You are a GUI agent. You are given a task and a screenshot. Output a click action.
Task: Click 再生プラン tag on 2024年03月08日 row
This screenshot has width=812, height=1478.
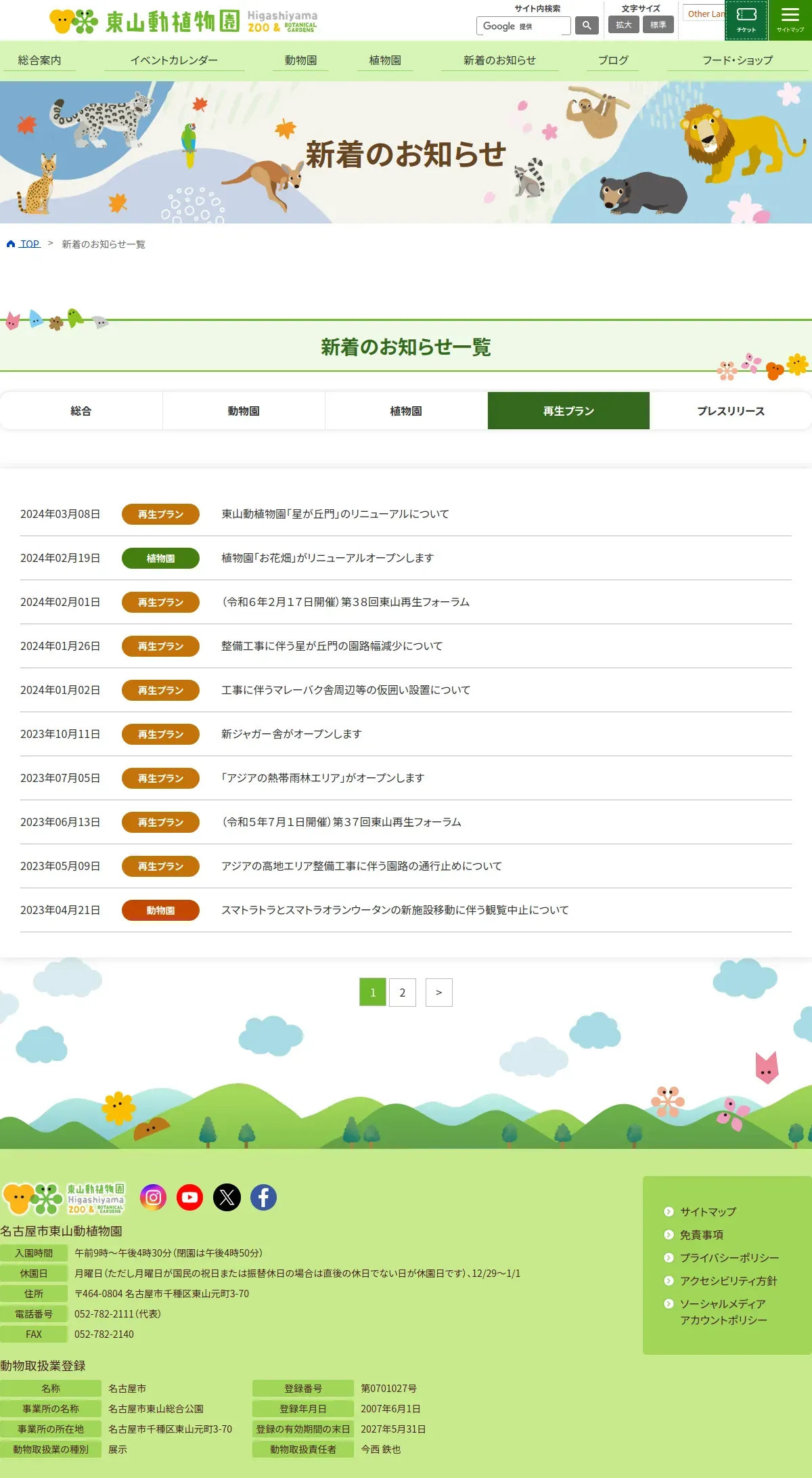point(160,514)
